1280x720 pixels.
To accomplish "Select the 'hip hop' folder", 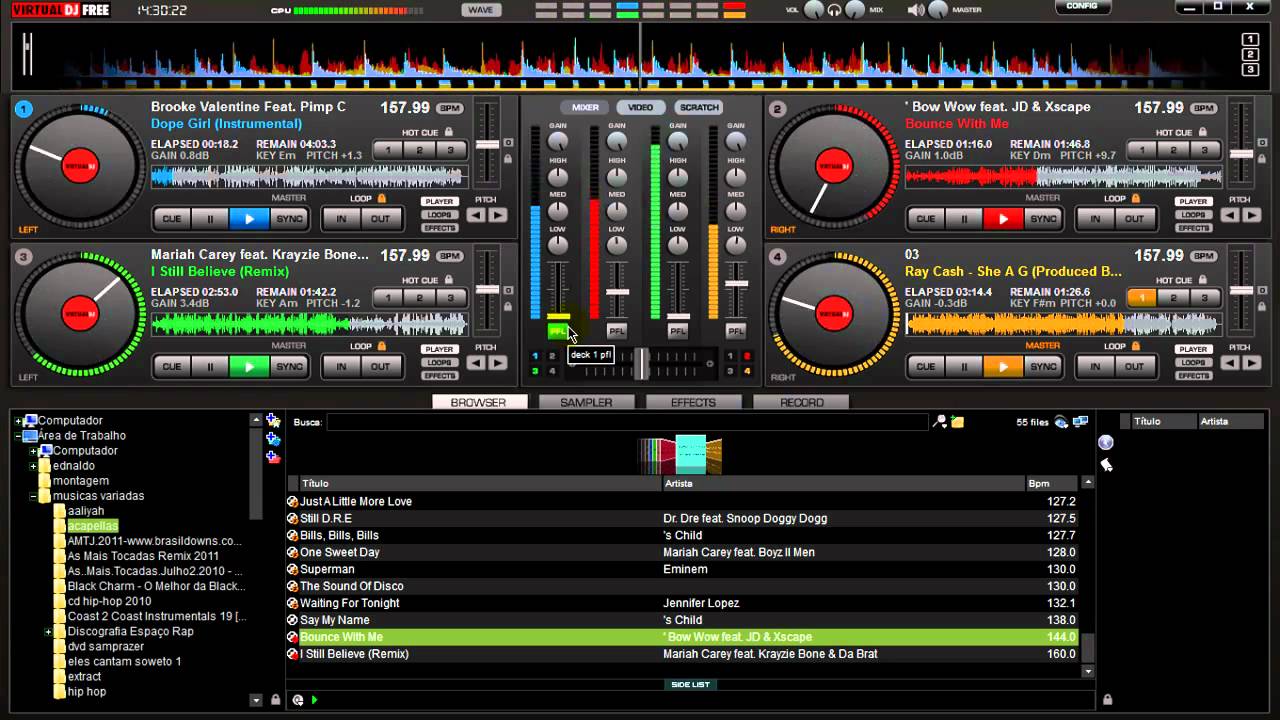I will pyautogui.click(x=87, y=692).
